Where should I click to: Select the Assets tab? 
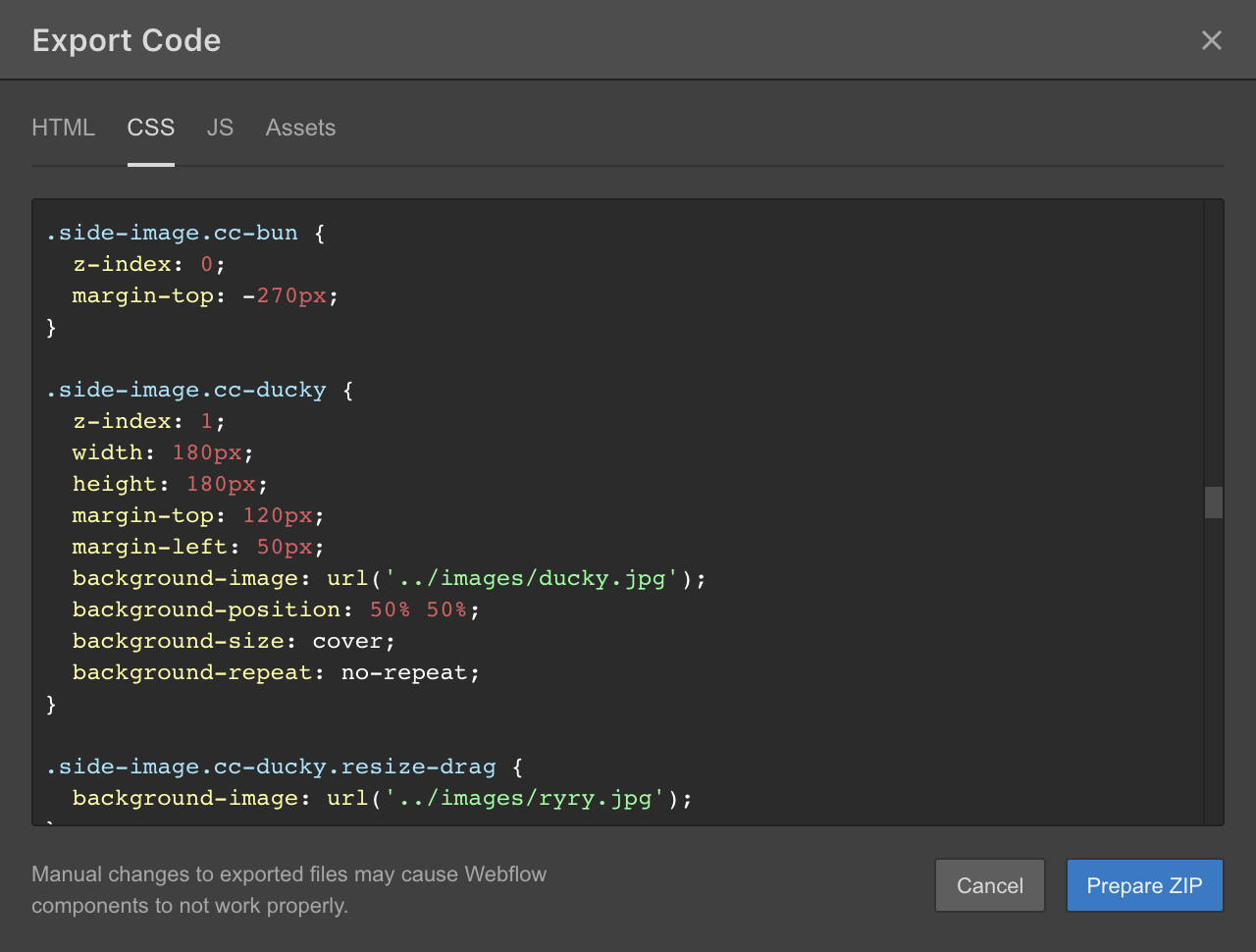[x=300, y=128]
